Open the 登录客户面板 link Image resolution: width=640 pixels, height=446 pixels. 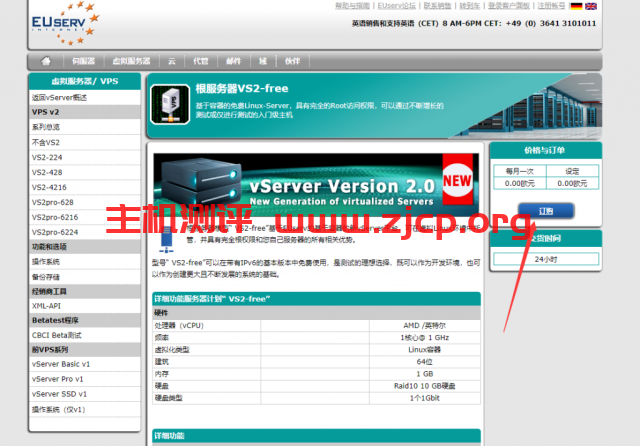[509, 6]
